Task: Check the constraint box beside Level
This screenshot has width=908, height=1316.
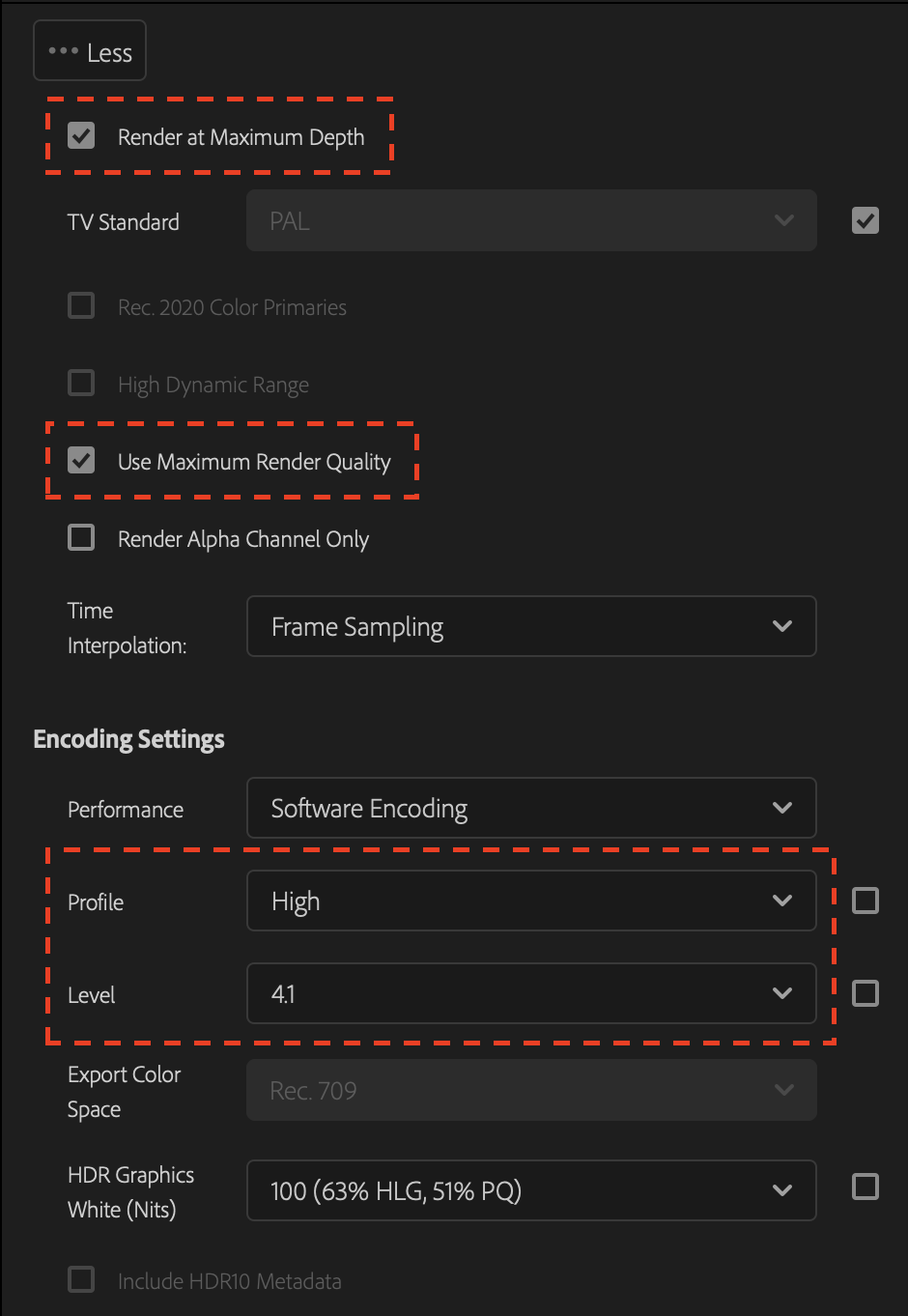Action: tap(865, 993)
